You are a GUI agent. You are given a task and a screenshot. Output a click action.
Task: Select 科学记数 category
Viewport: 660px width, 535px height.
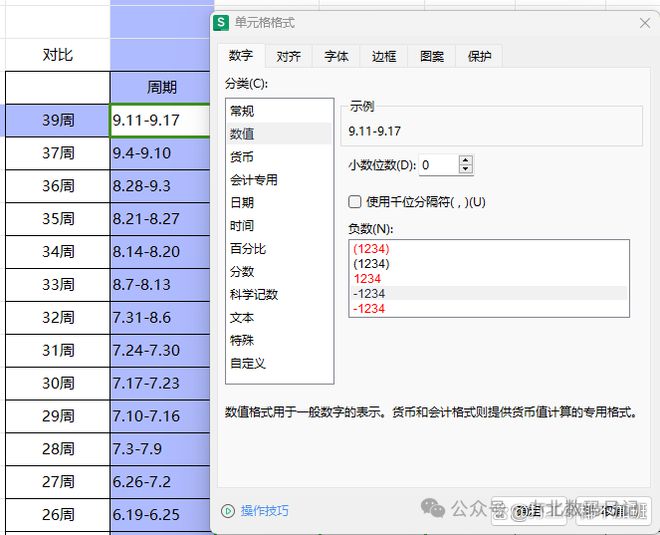[x=279, y=294]
